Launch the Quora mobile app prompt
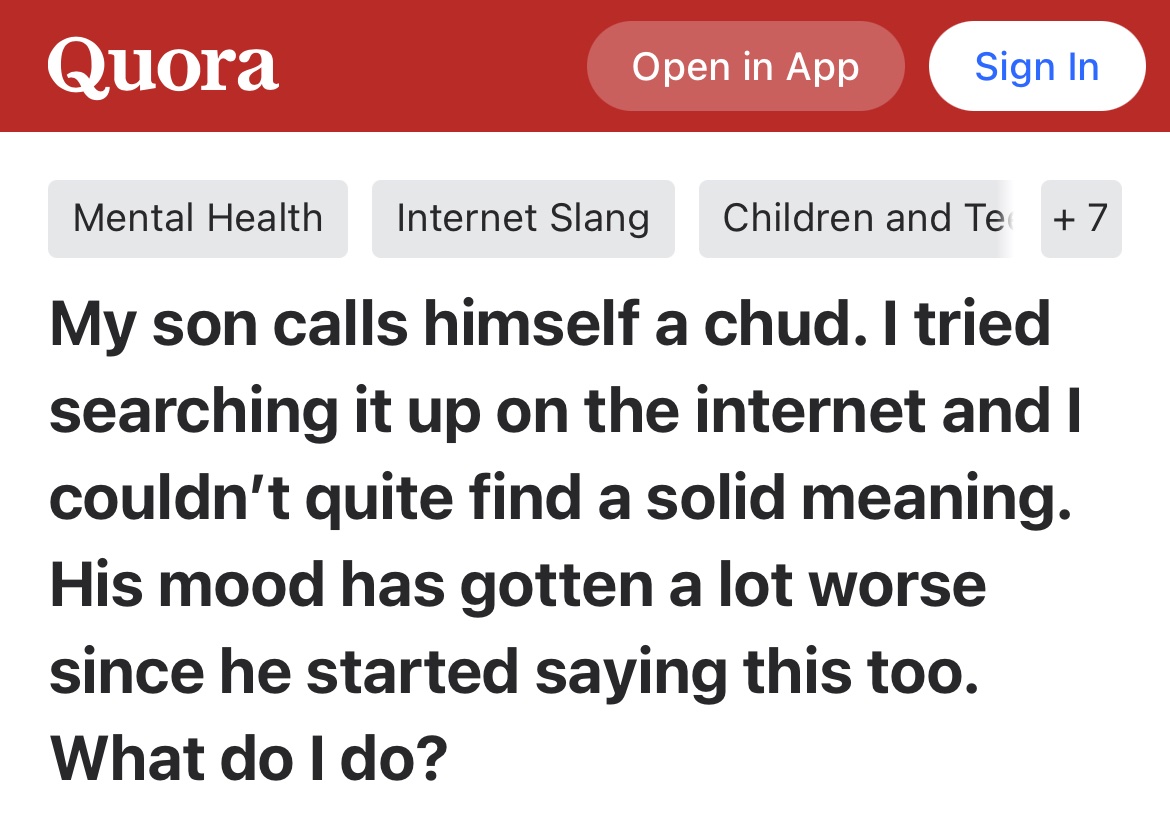 744,66
